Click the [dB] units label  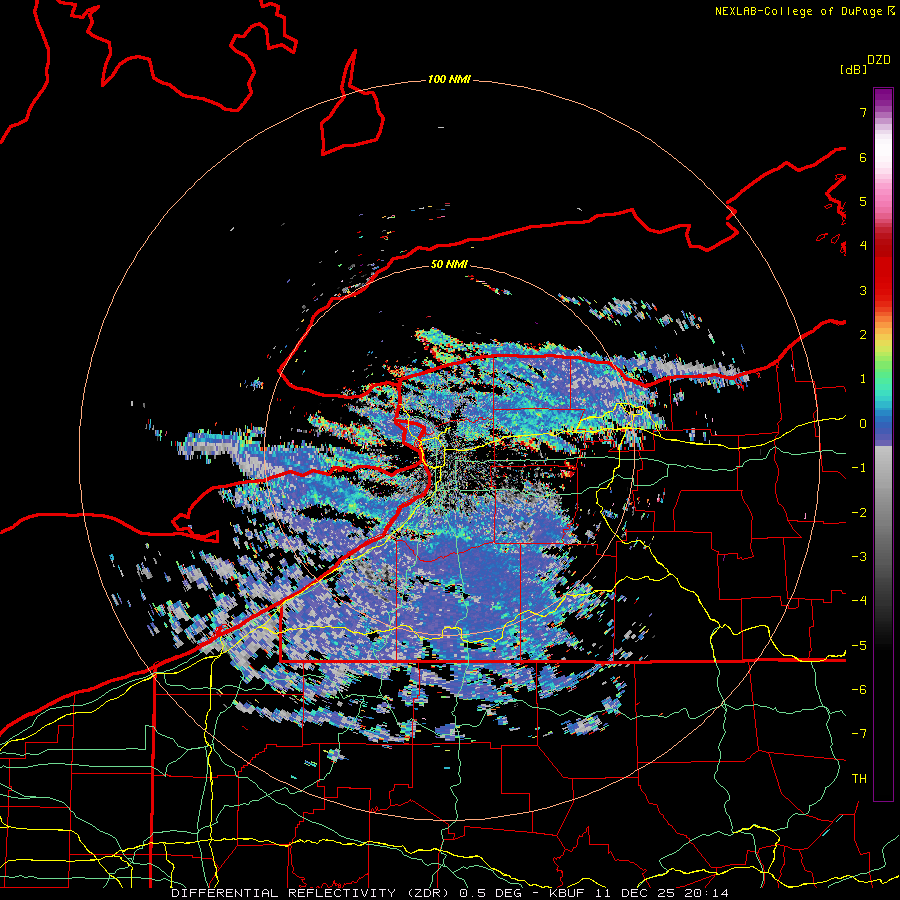pyautogui.click(x=853, y=69)
